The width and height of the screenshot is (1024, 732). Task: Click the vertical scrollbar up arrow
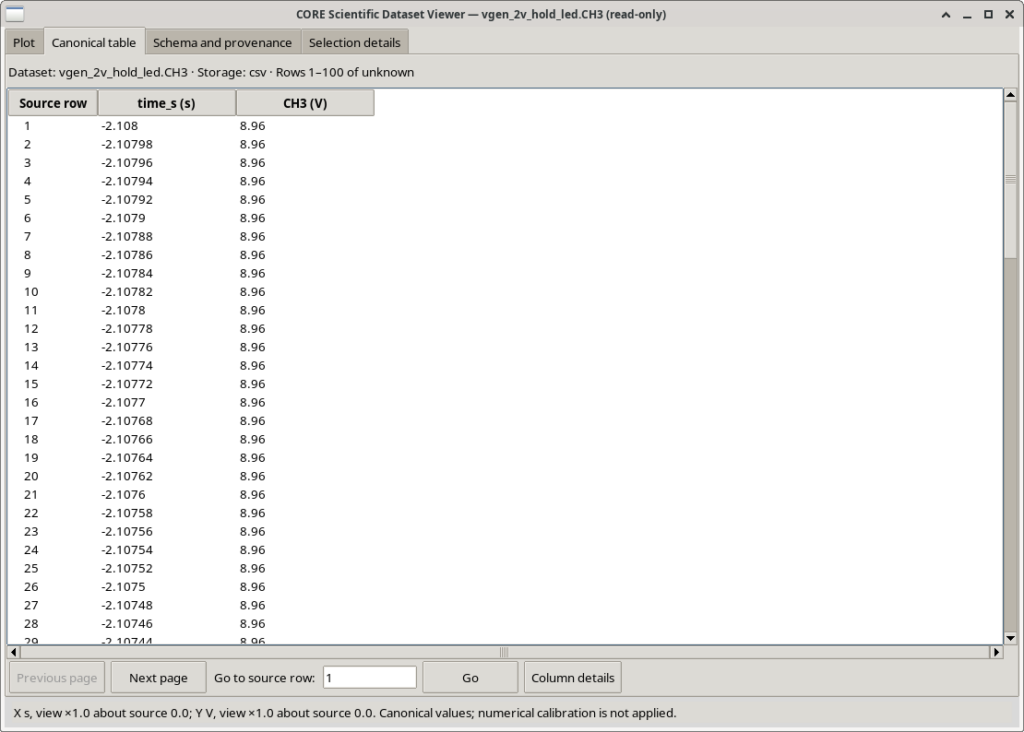[x=1010, y=95]
